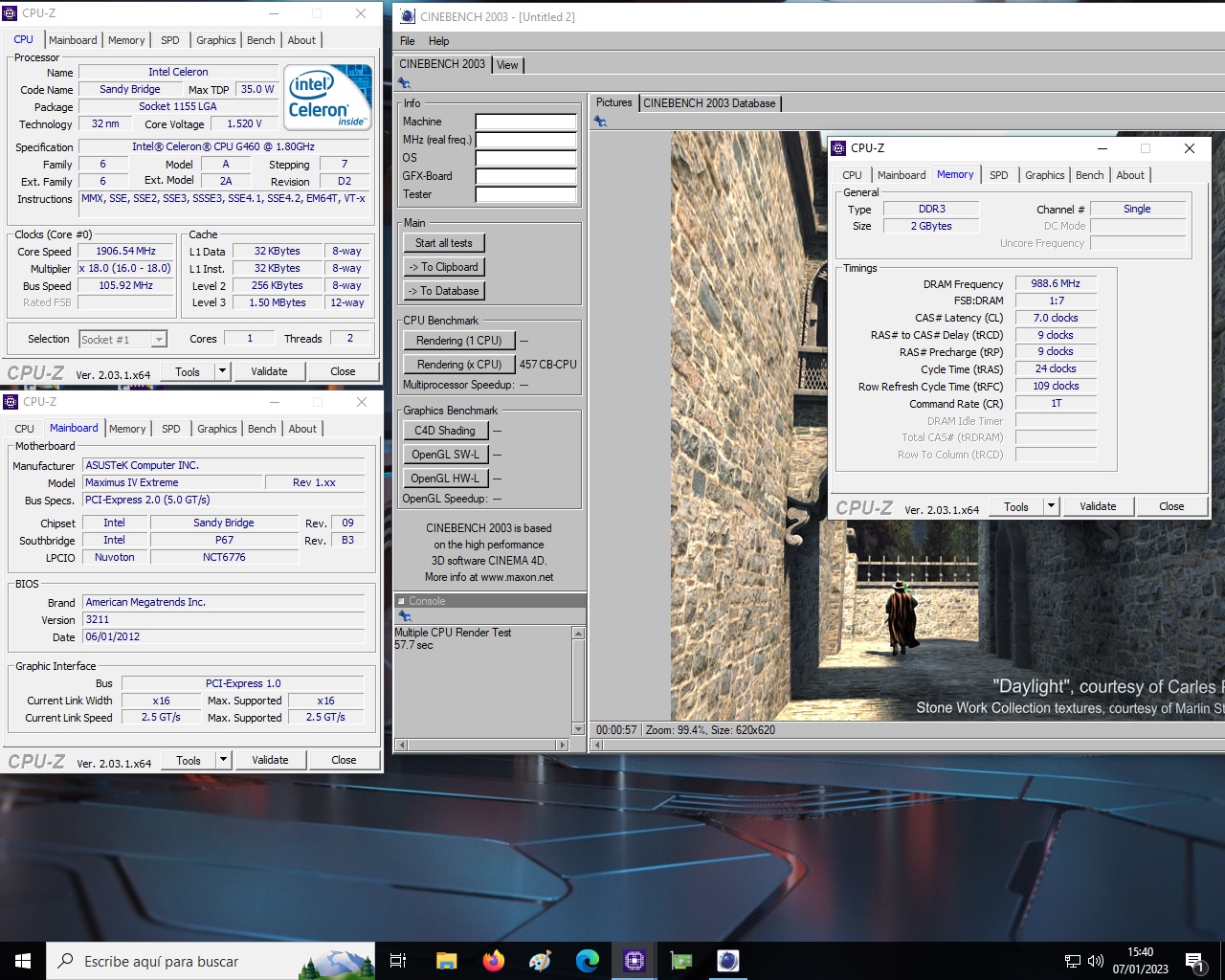This screenshot has height=980, width=1225.
Task: Click the 'Multiple CPU Render Test' console line
Action: tap(453, 633)
